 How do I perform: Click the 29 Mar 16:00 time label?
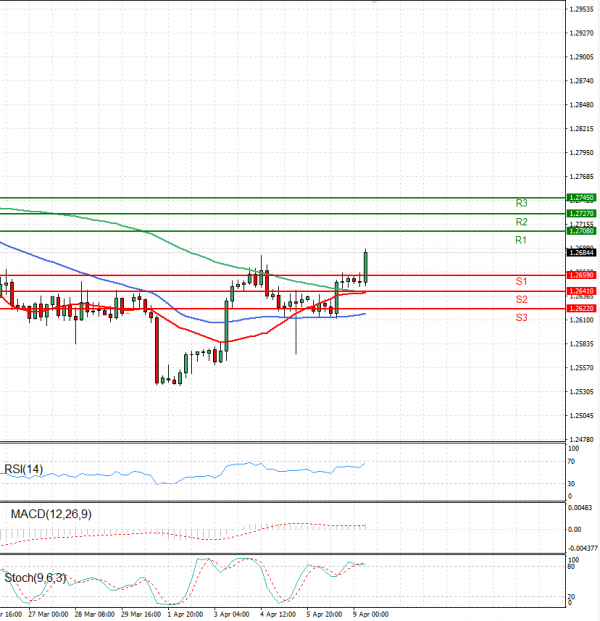pyautogui.click(x=141, y=615)
